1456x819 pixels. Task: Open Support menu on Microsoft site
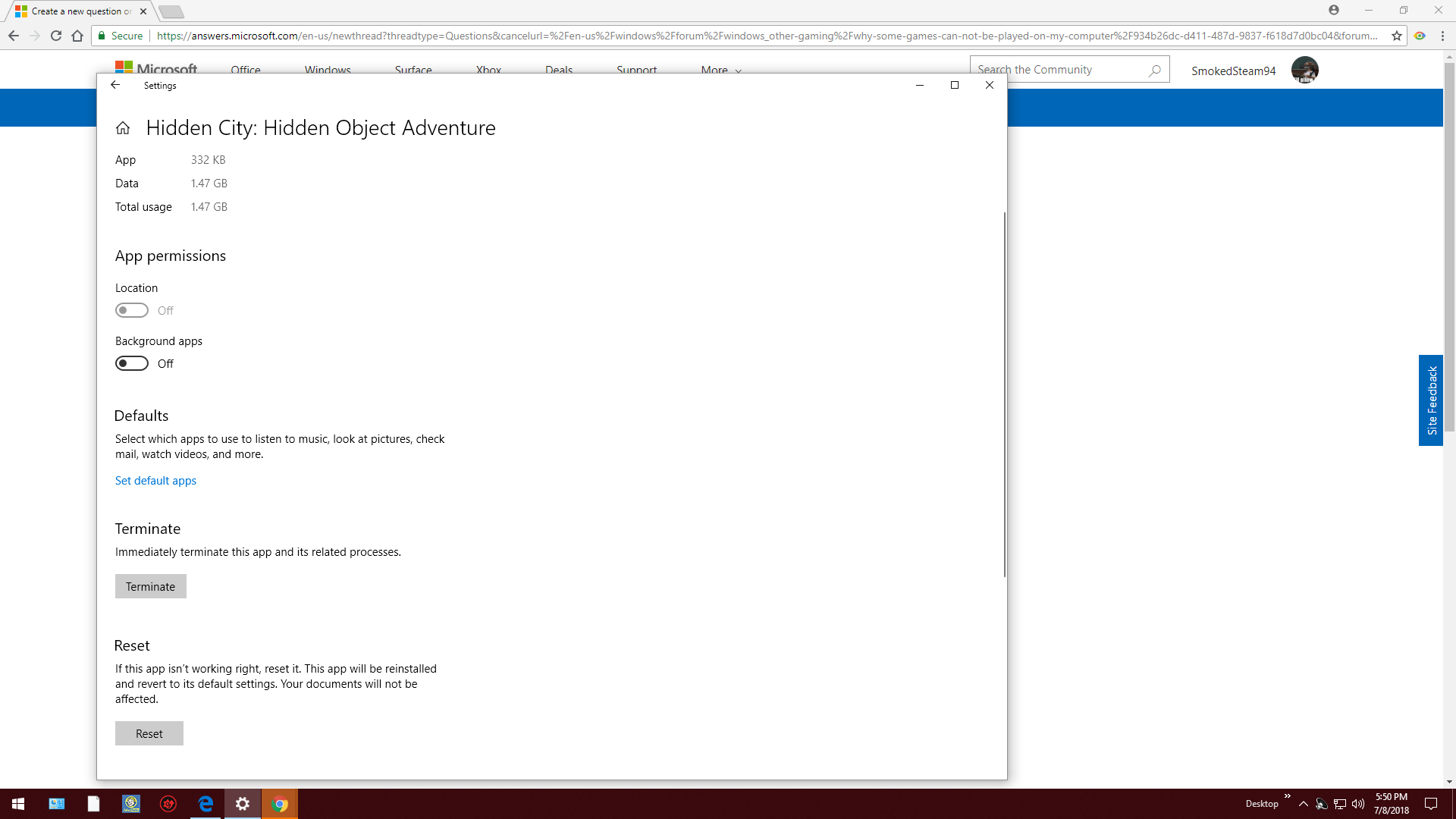pos(637,69)
